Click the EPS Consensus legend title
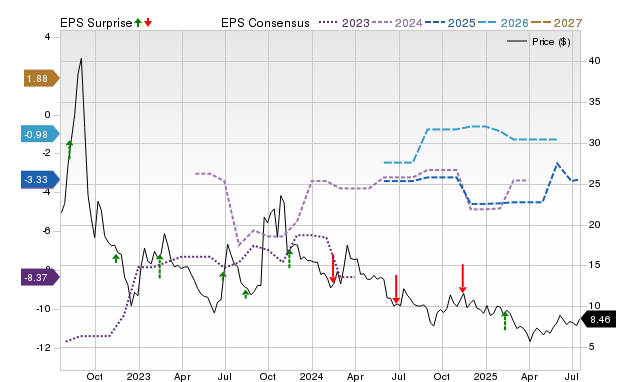Viewport: 640px width, 382px height. [265, 23]
